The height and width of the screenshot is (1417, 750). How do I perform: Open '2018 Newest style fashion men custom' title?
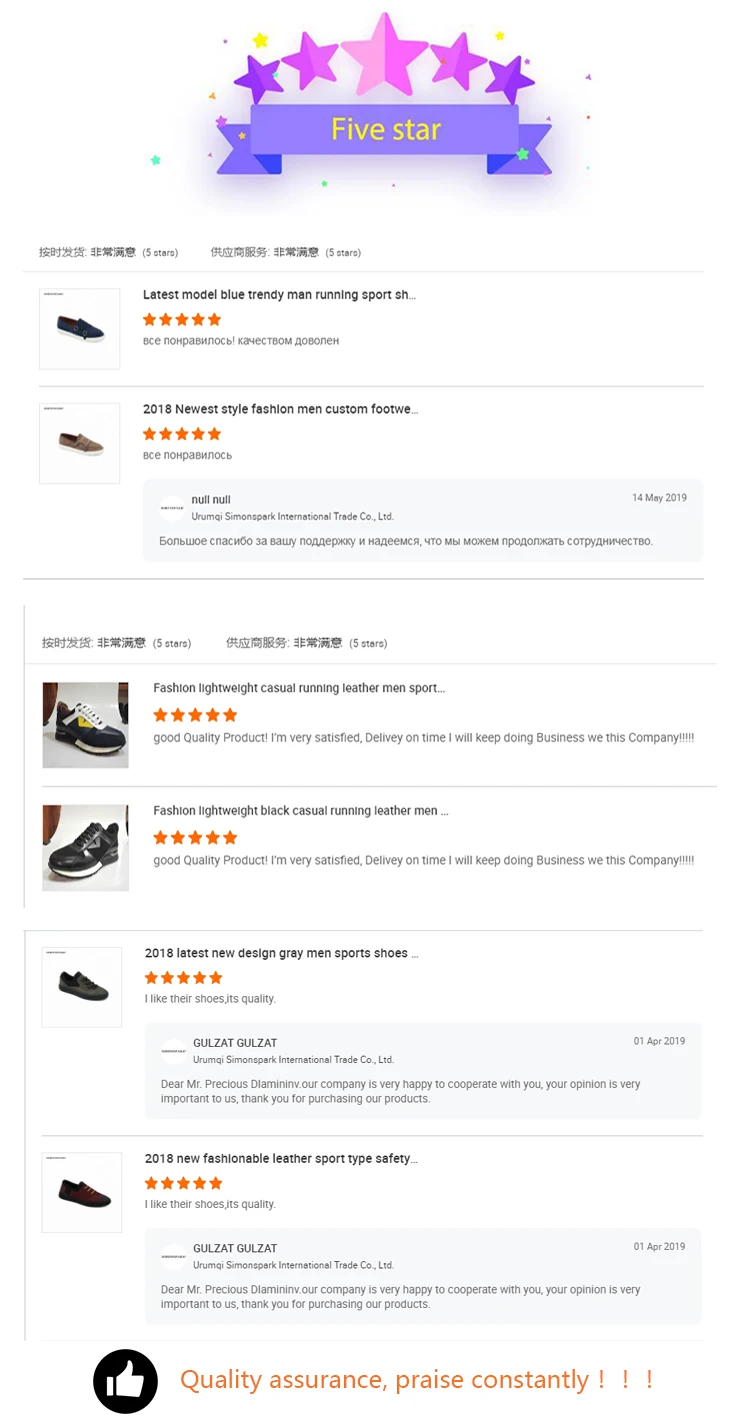[280, 409]
